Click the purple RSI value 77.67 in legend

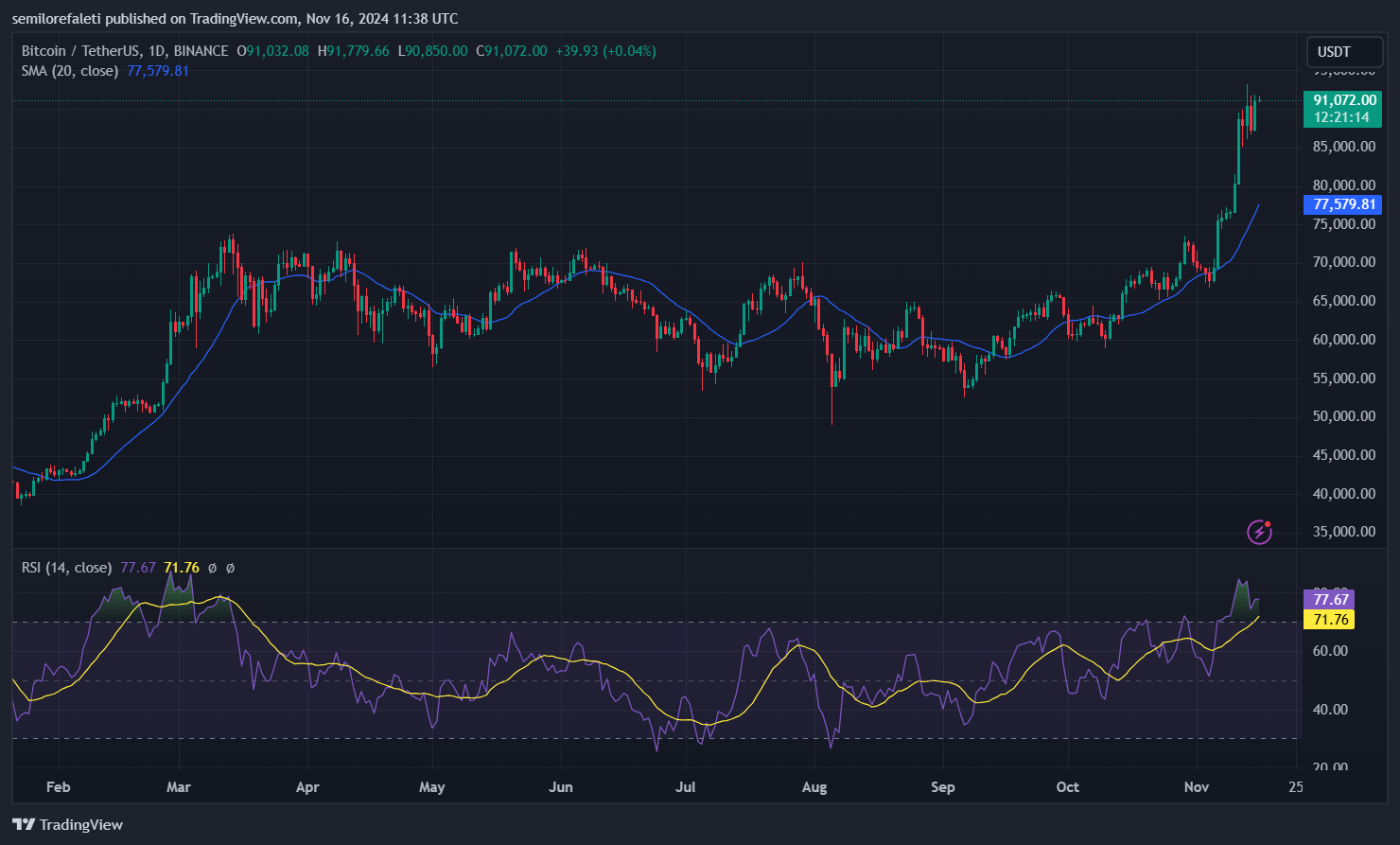138,568
